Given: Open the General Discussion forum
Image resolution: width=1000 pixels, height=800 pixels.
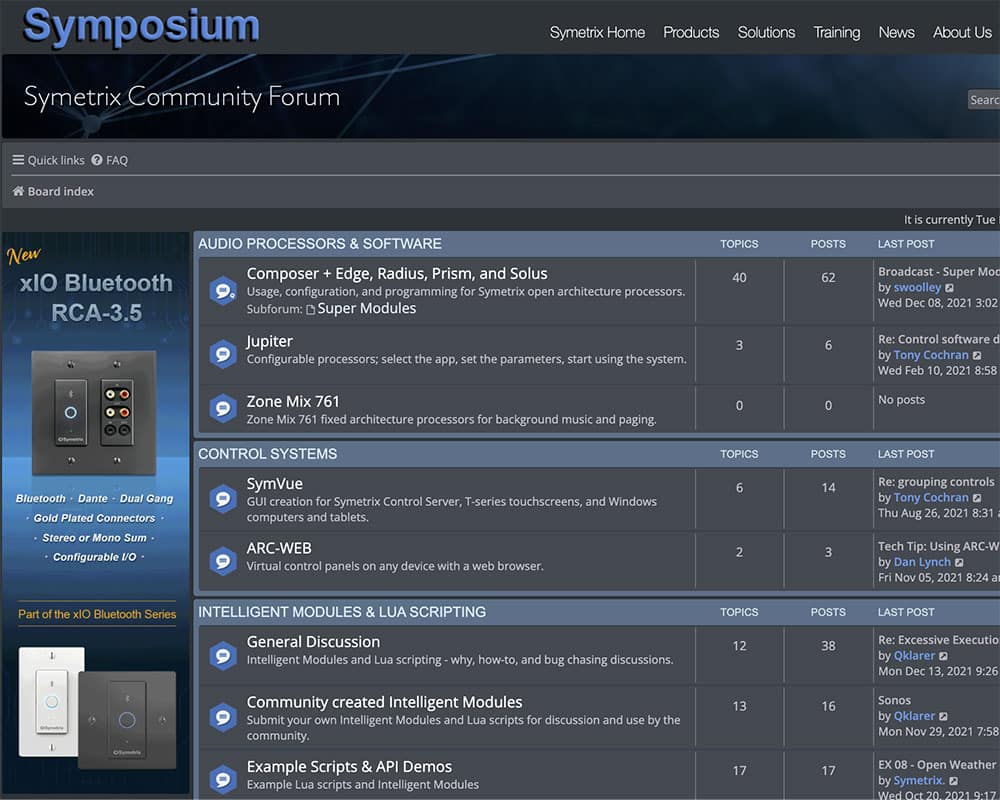Looking at the screenshot, I should 313,642.
